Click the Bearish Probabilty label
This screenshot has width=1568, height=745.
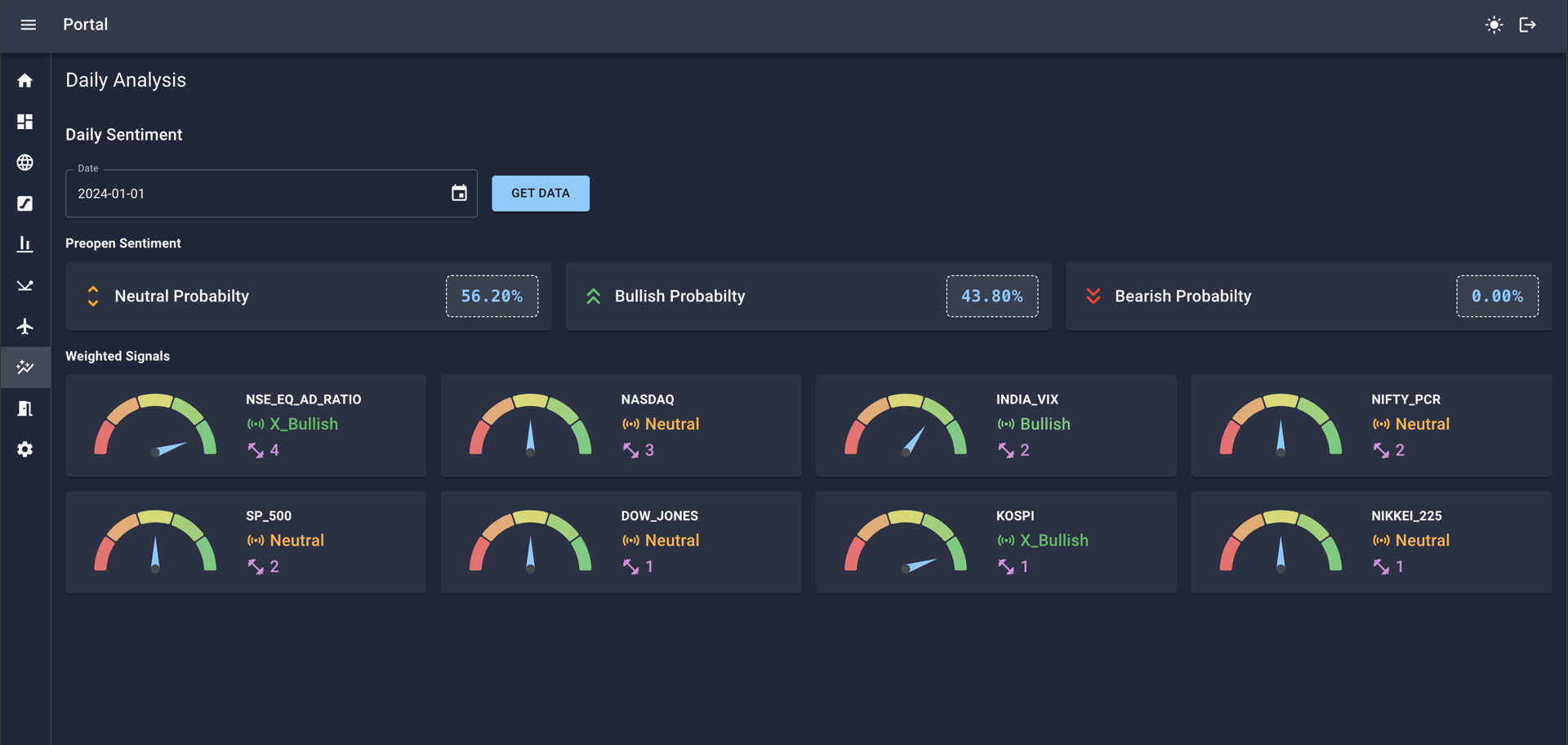1183,297
